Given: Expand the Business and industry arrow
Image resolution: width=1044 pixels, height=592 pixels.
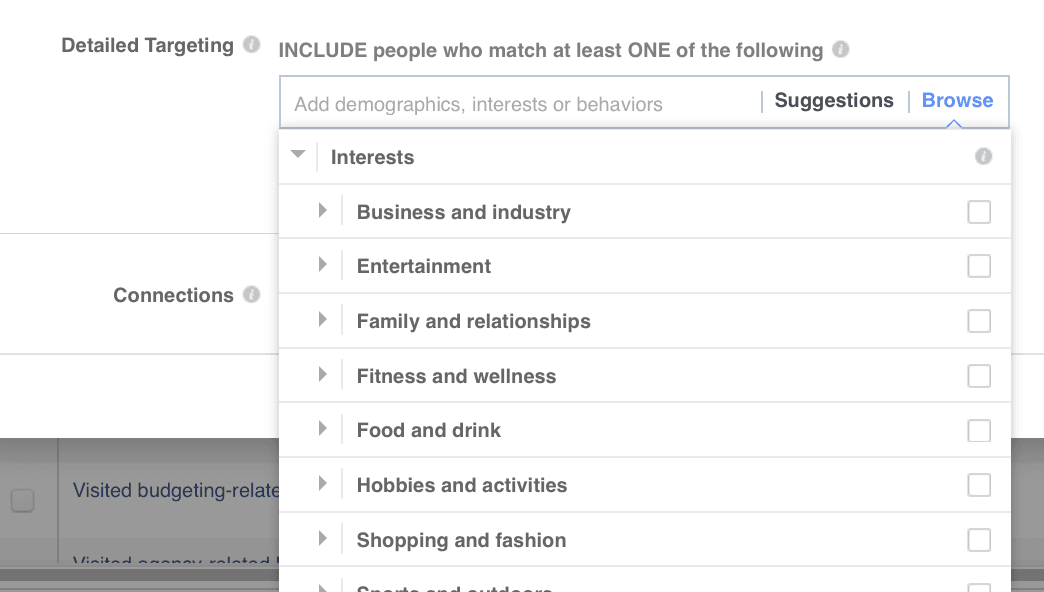Looking at the screenshot, I should (322, 211).
